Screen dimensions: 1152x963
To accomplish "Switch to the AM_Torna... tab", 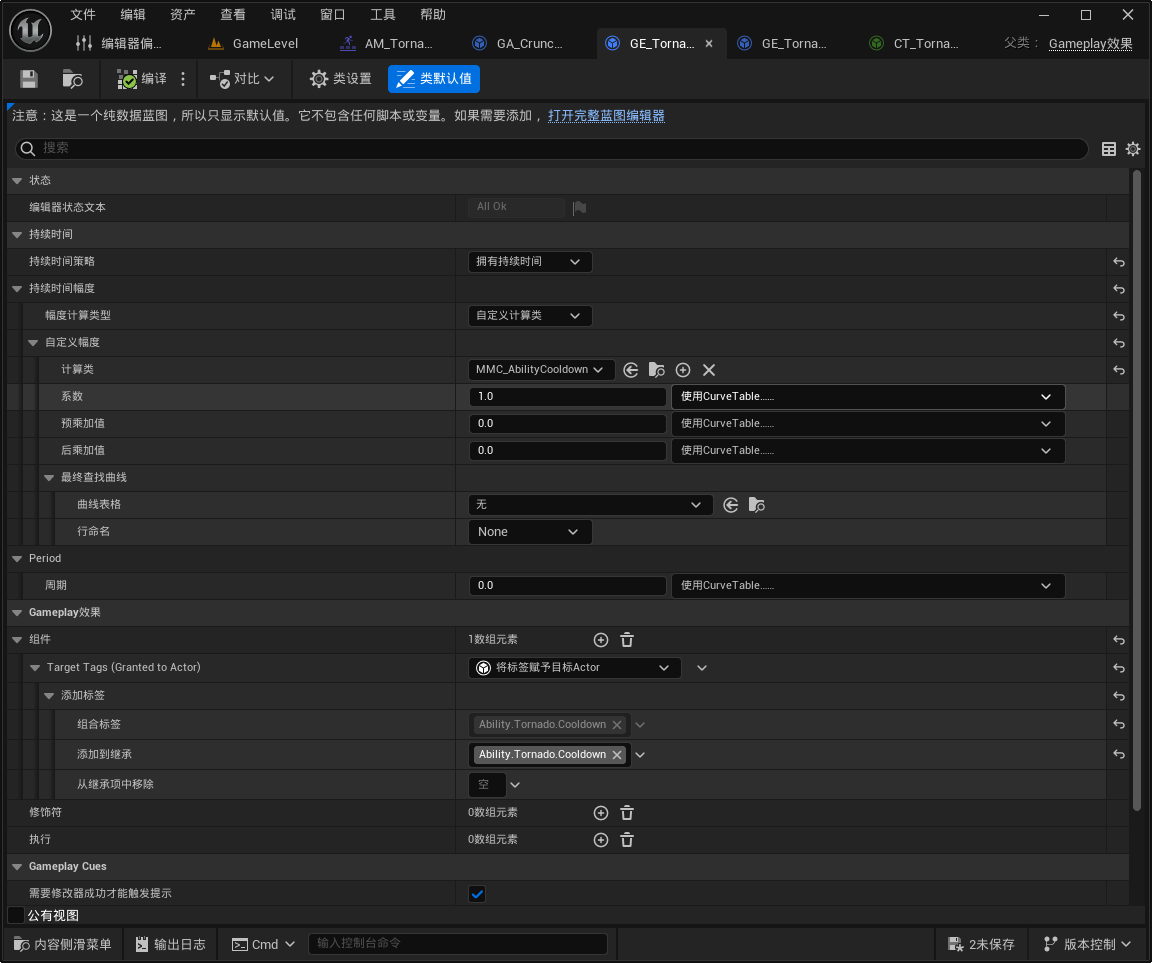I will click(386, 44).
